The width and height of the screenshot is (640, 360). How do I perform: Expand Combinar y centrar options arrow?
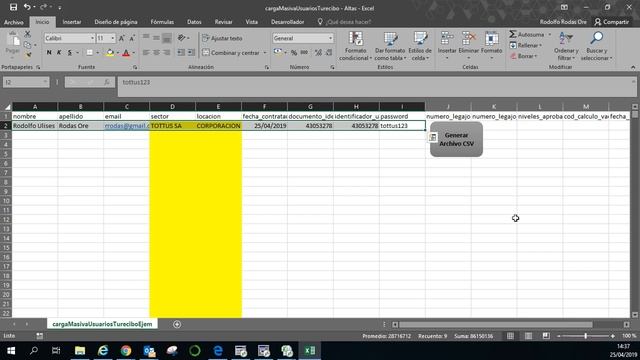click(265, 53)
